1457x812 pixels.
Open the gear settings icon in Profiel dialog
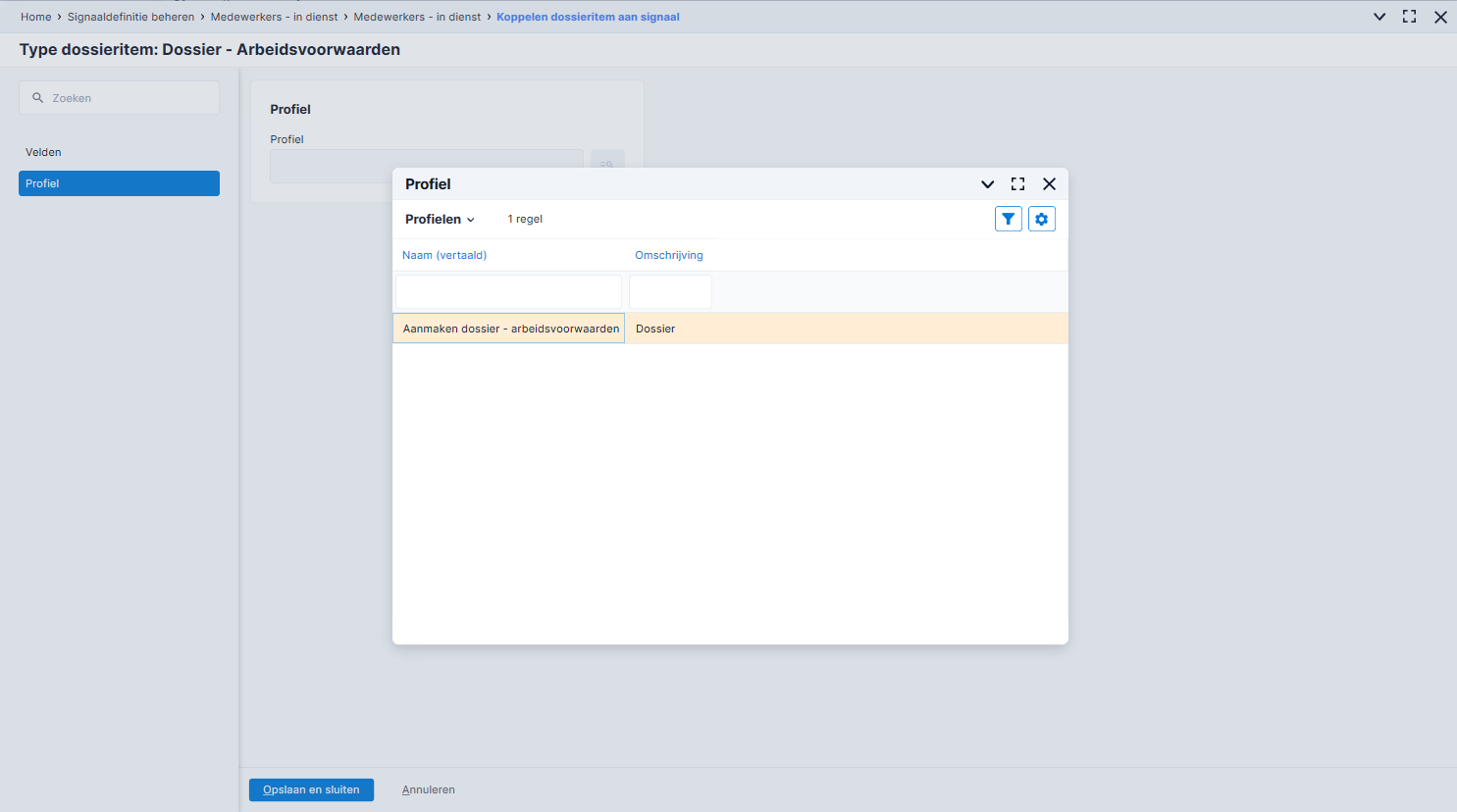click(x=1042, y=219)
